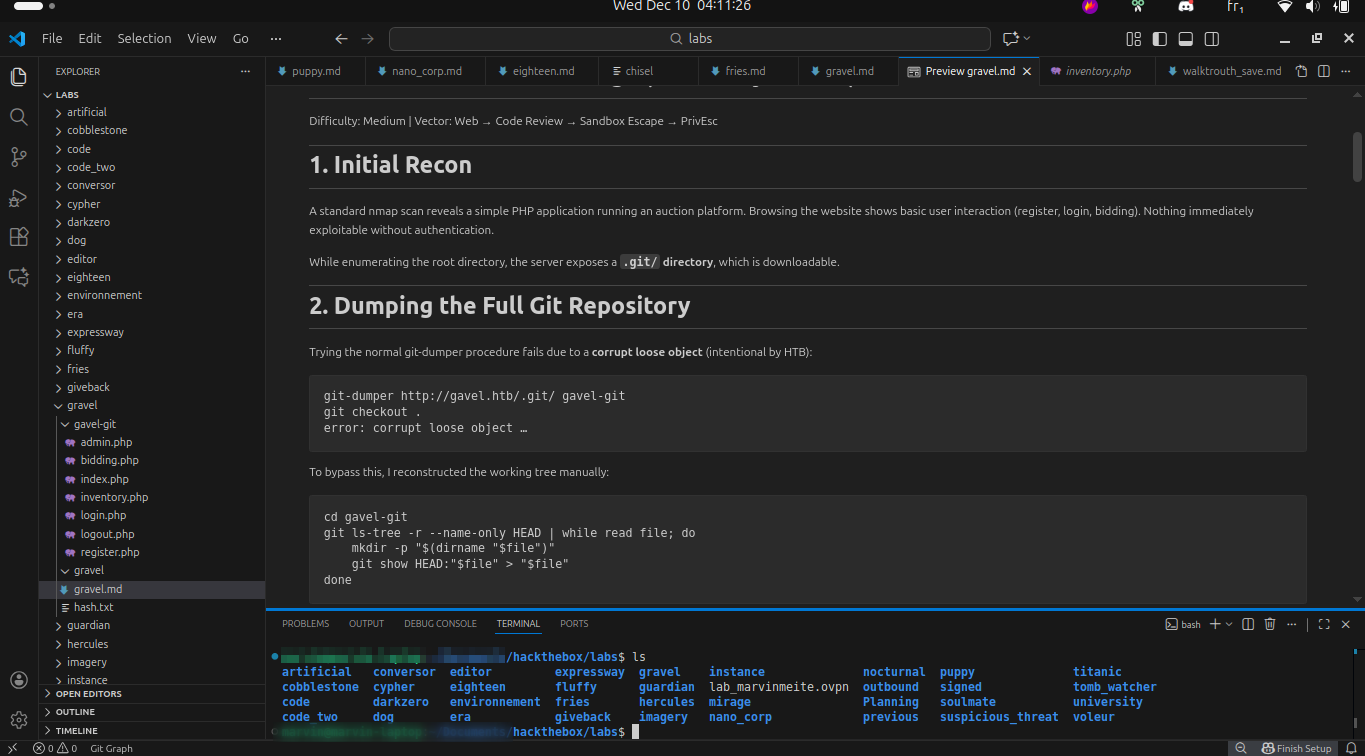Click Finish Setup in status bar
The height and width of the screenshot is (756, 1365).
pos(1297,748)
